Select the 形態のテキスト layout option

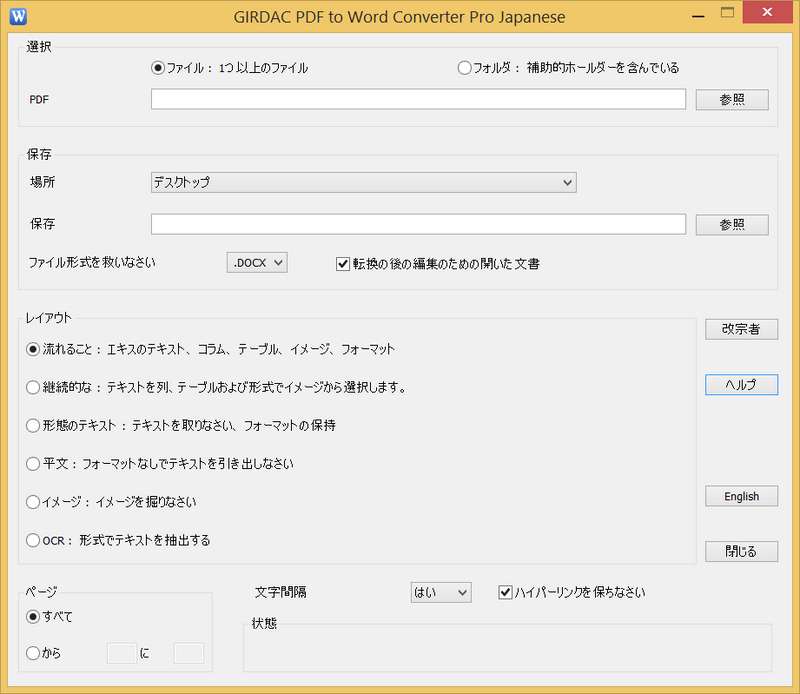tap(33, 425)
